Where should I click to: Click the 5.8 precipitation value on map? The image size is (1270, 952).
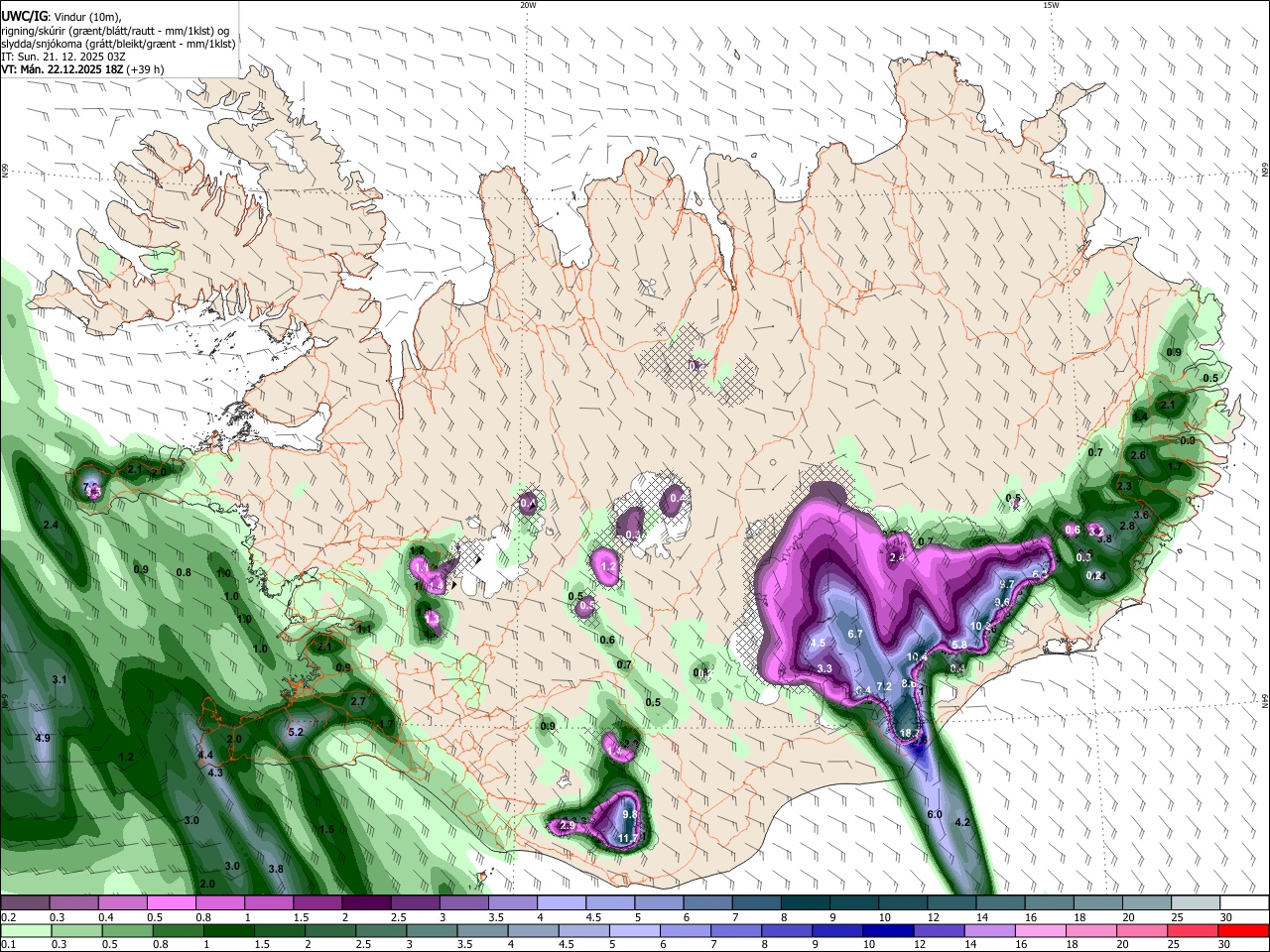click(x=959, y=645)
